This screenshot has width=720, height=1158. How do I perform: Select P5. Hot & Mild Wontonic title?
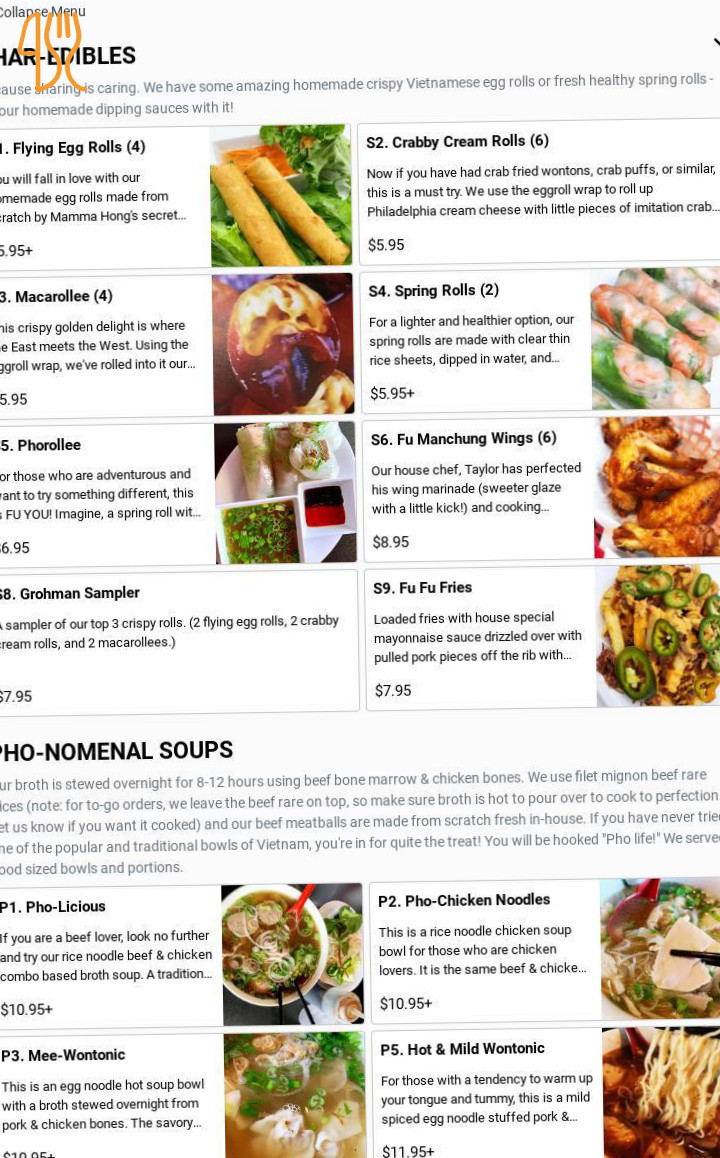click(x=462, y=1049)
